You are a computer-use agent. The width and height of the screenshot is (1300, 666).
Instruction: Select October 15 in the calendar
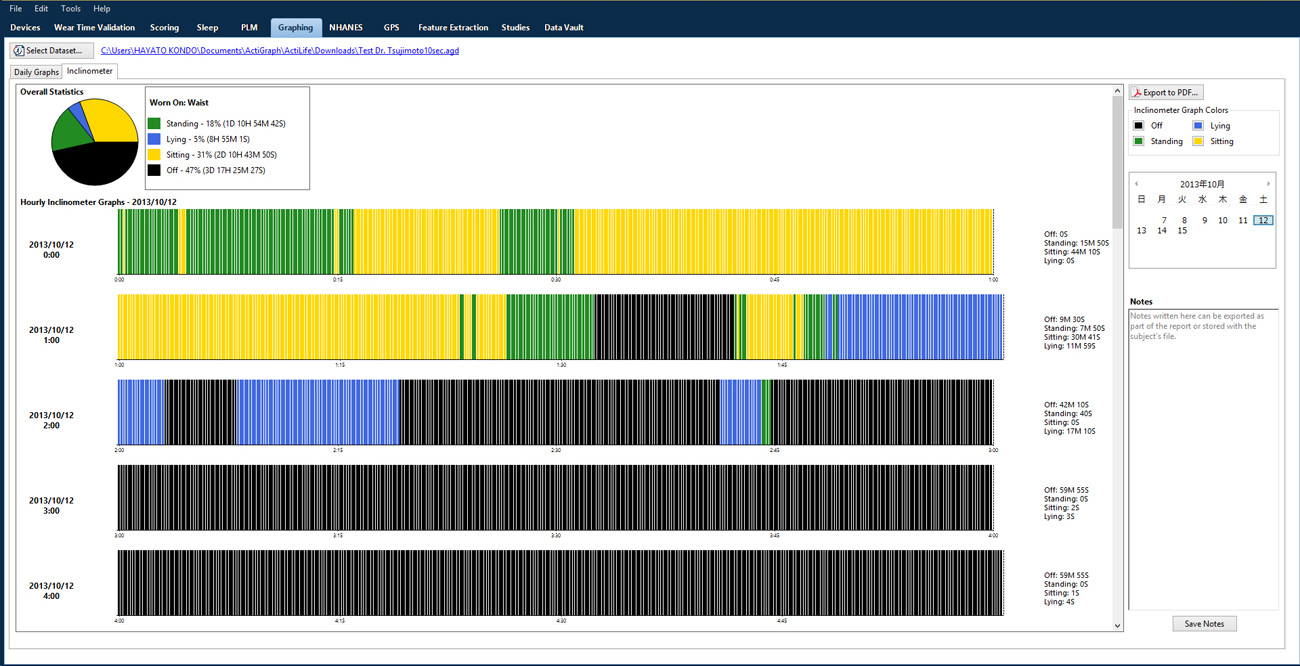(x=1182, y=231)
